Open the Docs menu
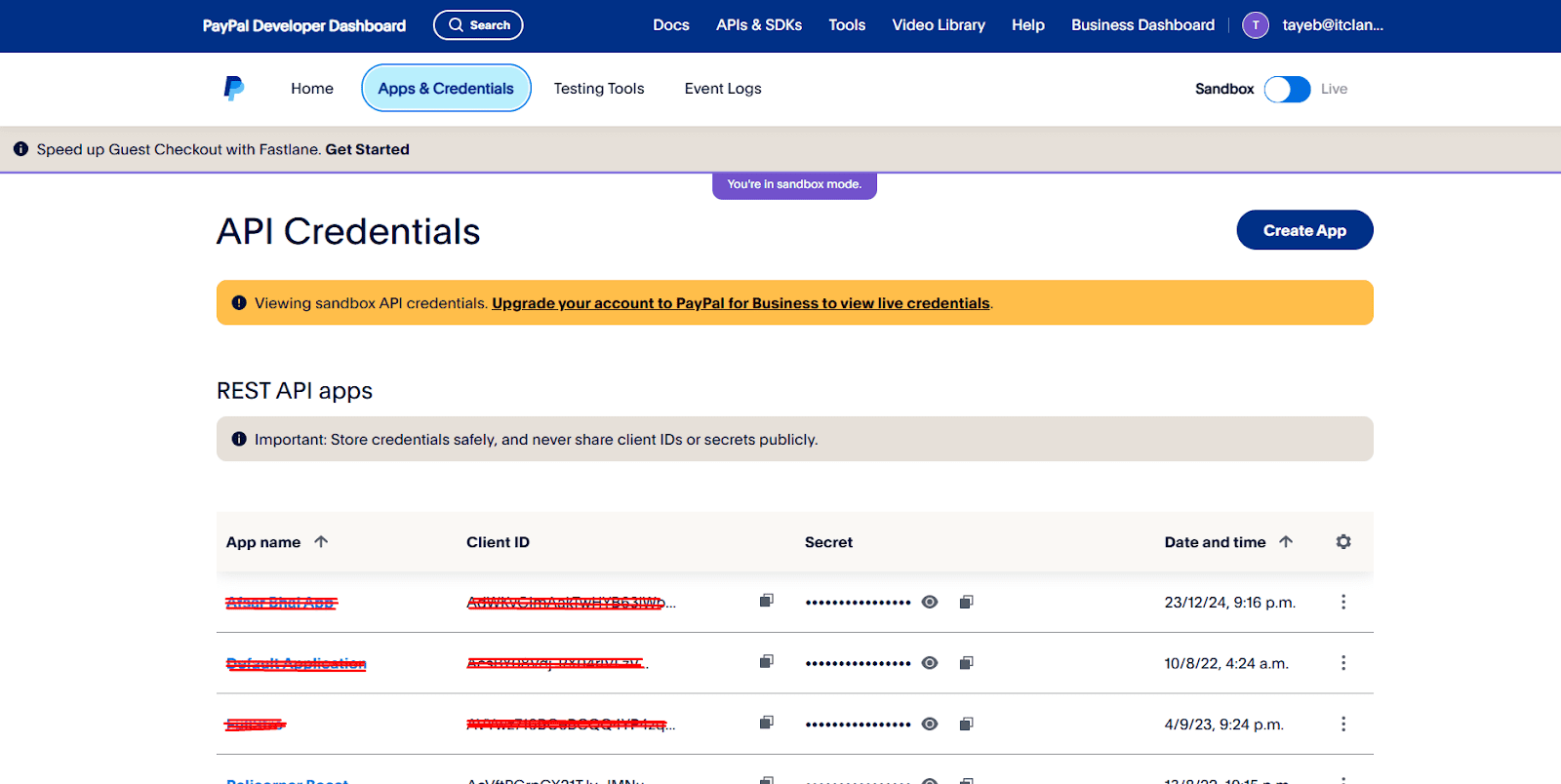1561x784 pixels. (671, 25)
